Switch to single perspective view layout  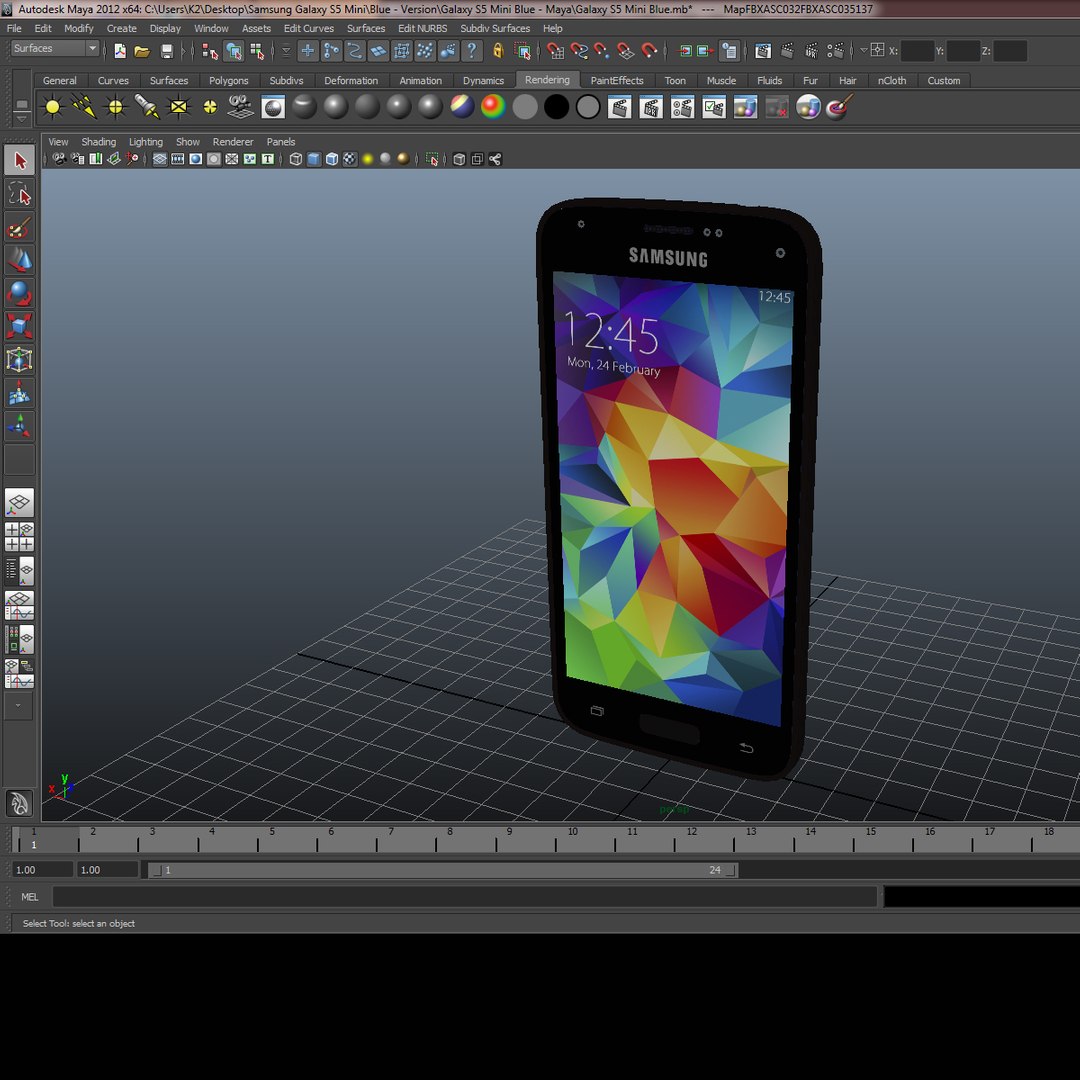[x=19, y=503]
